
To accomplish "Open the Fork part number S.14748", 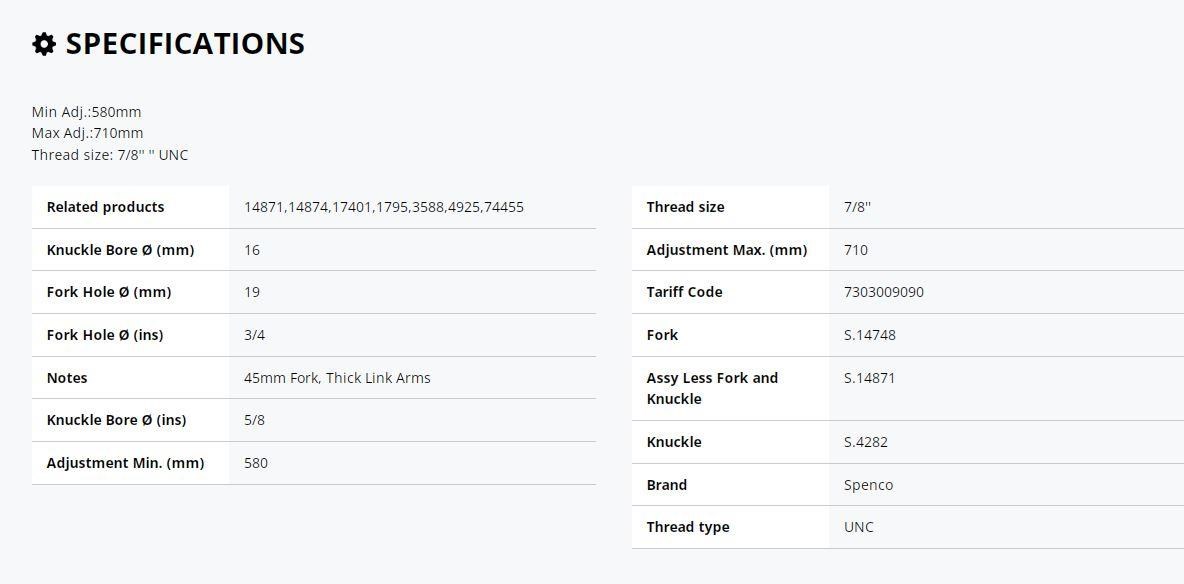I will (870, 335).
